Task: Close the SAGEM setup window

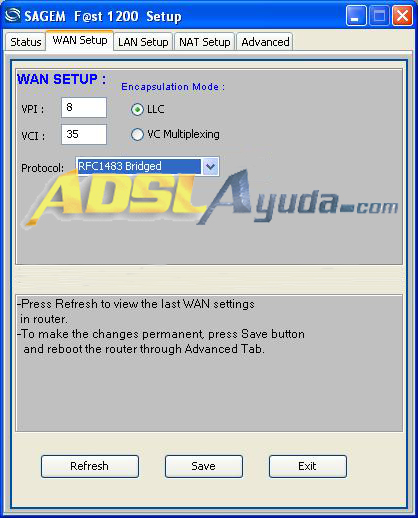Action: pos(402,15)
